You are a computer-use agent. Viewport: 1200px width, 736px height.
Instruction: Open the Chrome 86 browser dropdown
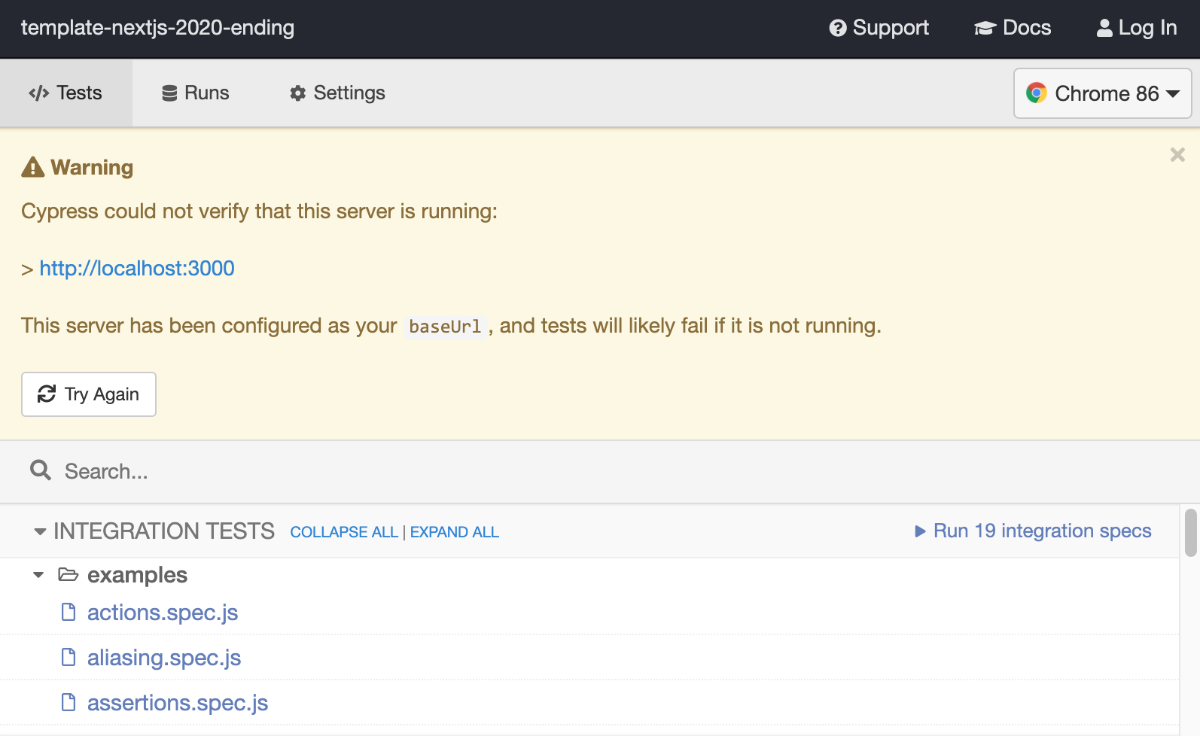pyautogui.click(x=1103, y=93)
